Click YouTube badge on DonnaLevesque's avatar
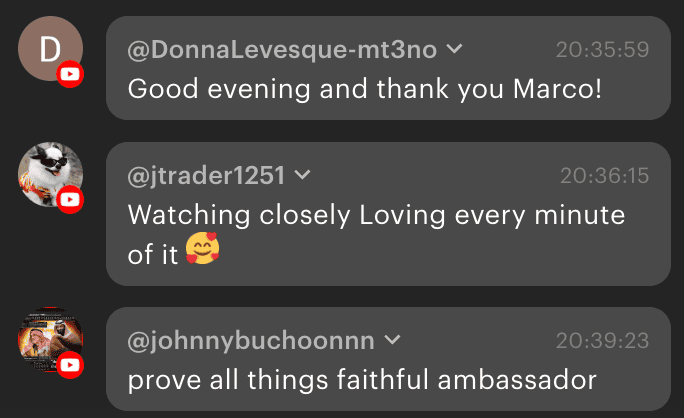684x418 pixels. (70, 75)
